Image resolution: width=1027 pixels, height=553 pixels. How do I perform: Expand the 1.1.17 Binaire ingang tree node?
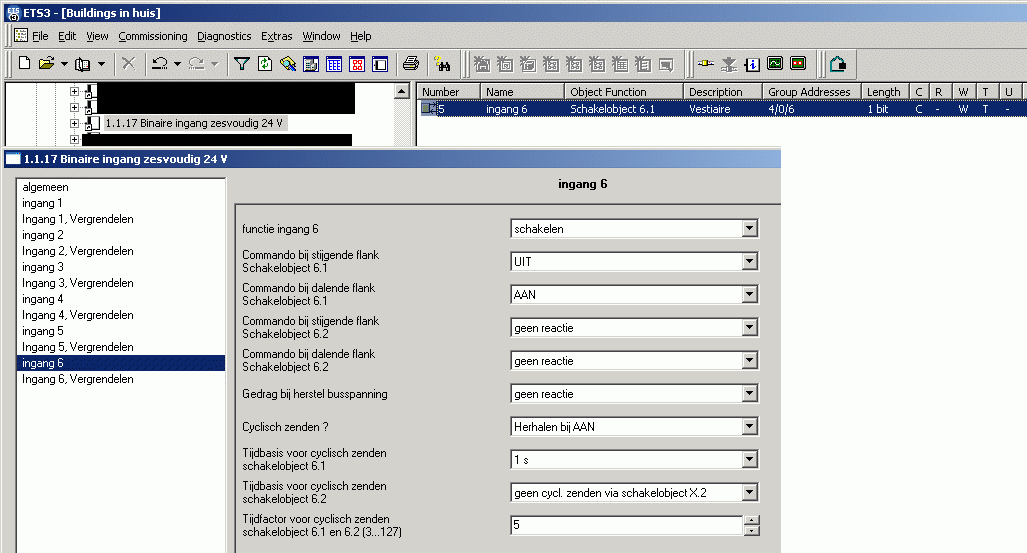(74, 123)
